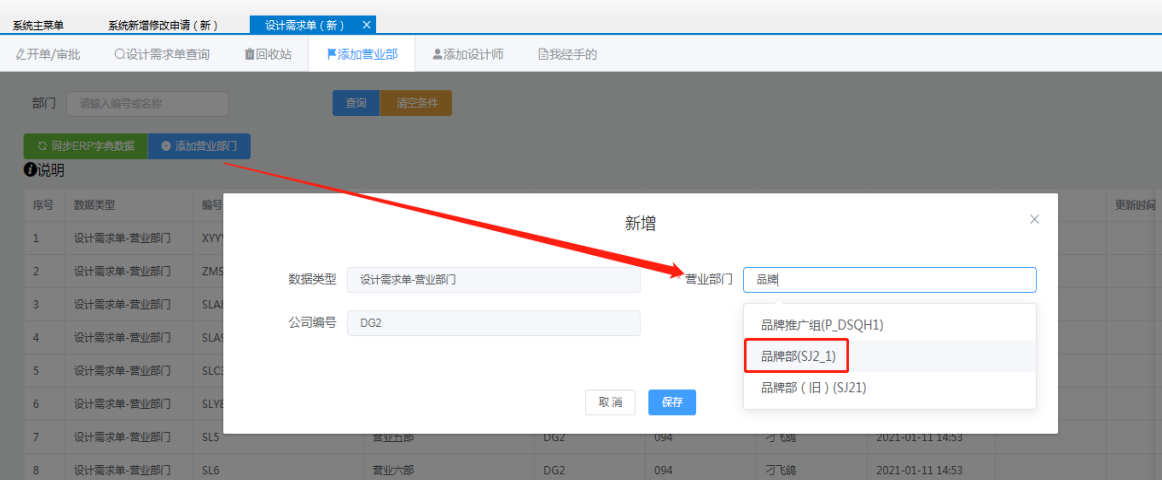Select row number 3 in the table
Image resolution: width=1162 pixels, height=480 pixels.
click(36, 304)
